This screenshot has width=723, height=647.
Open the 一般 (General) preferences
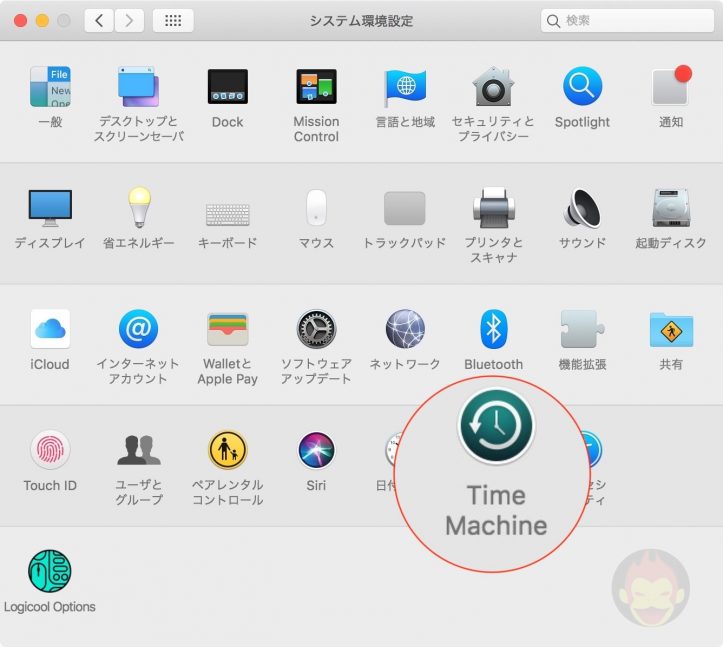[50, 87]
